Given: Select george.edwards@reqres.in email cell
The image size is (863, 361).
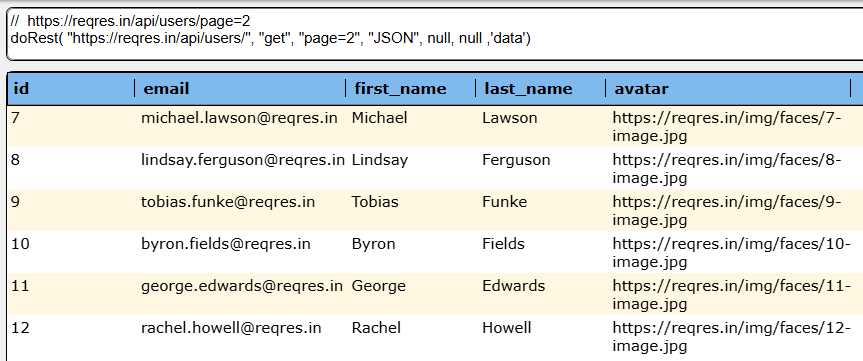Looking at the screenshot, I should pyautogui.click(x=242, y=286).
